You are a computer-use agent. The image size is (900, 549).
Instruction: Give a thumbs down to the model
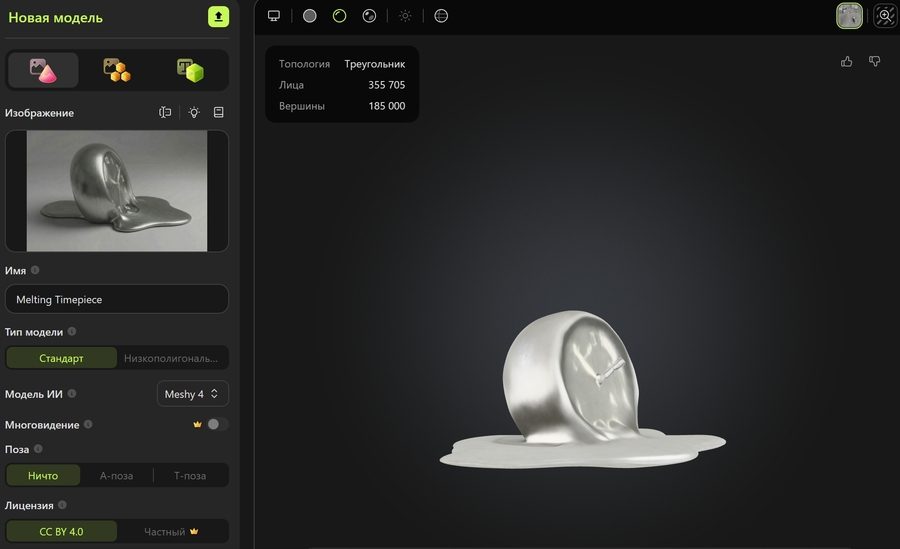tap(874, 61)
